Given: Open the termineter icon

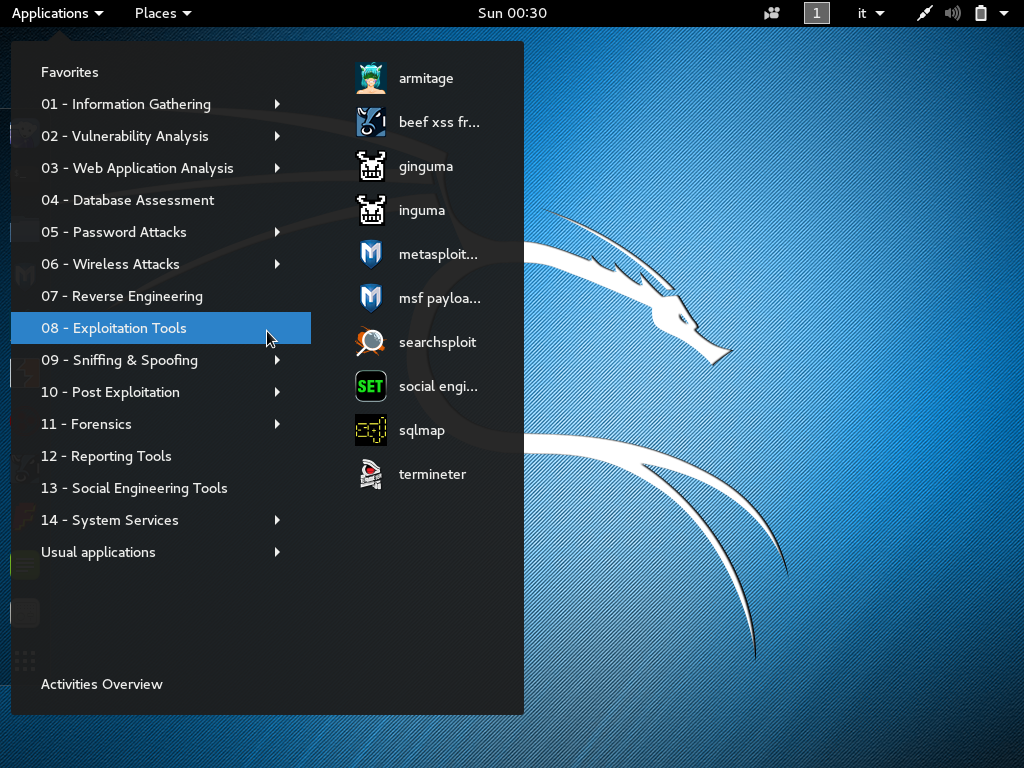Looking at the screenshot, I should point(371,474).
